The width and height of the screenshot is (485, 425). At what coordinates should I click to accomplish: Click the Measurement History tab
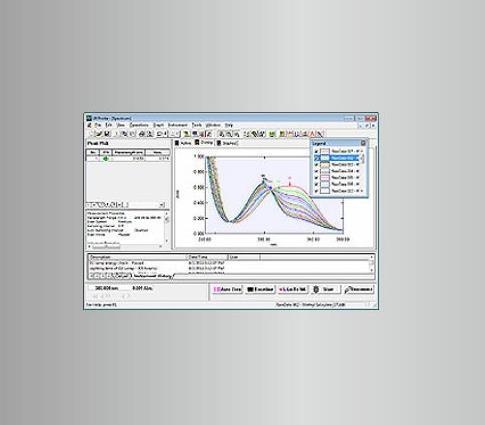click(x=153, y=276)
